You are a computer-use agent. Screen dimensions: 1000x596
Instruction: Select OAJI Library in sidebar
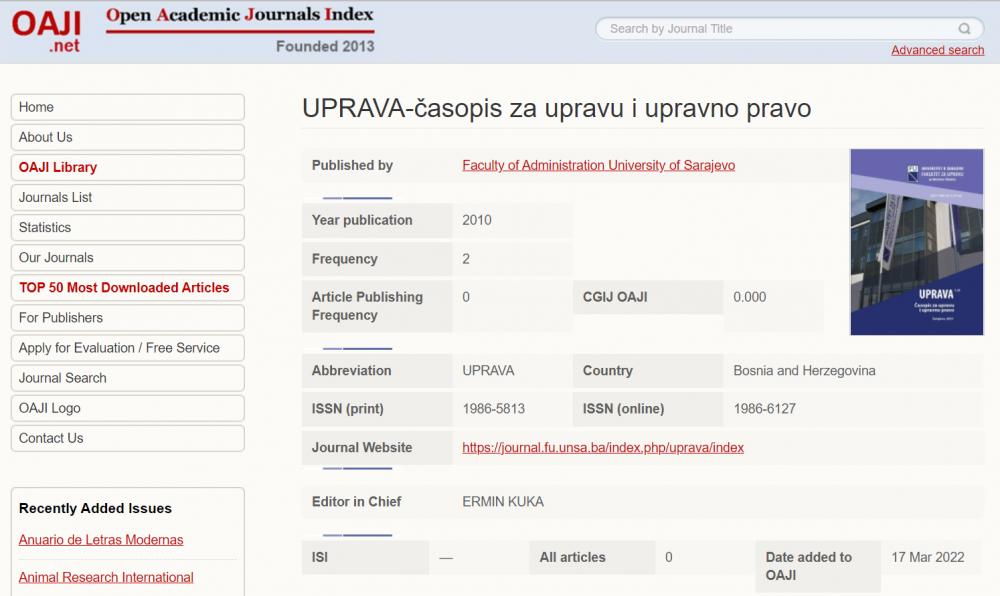(126, 167)
